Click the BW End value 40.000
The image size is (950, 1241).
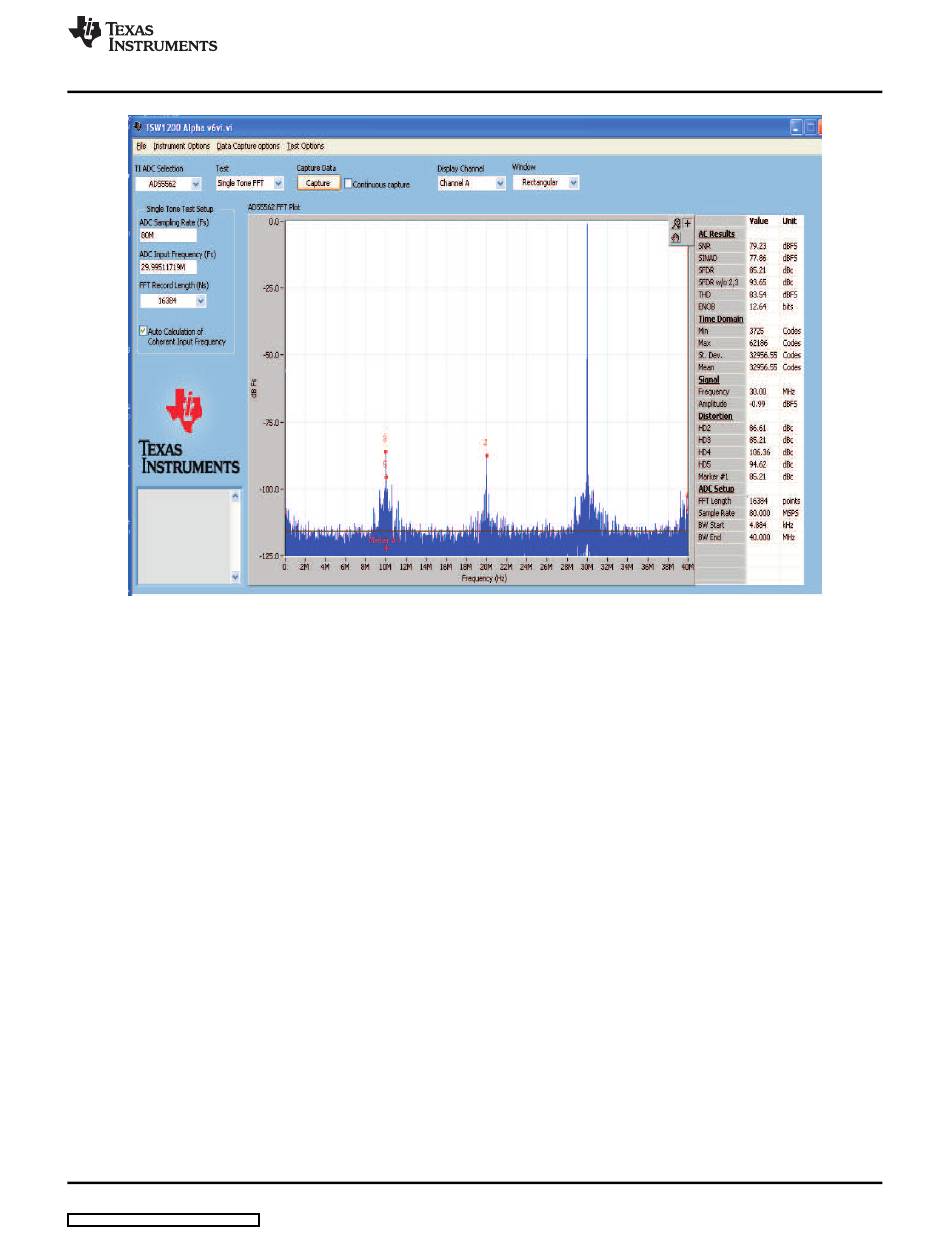760,538
